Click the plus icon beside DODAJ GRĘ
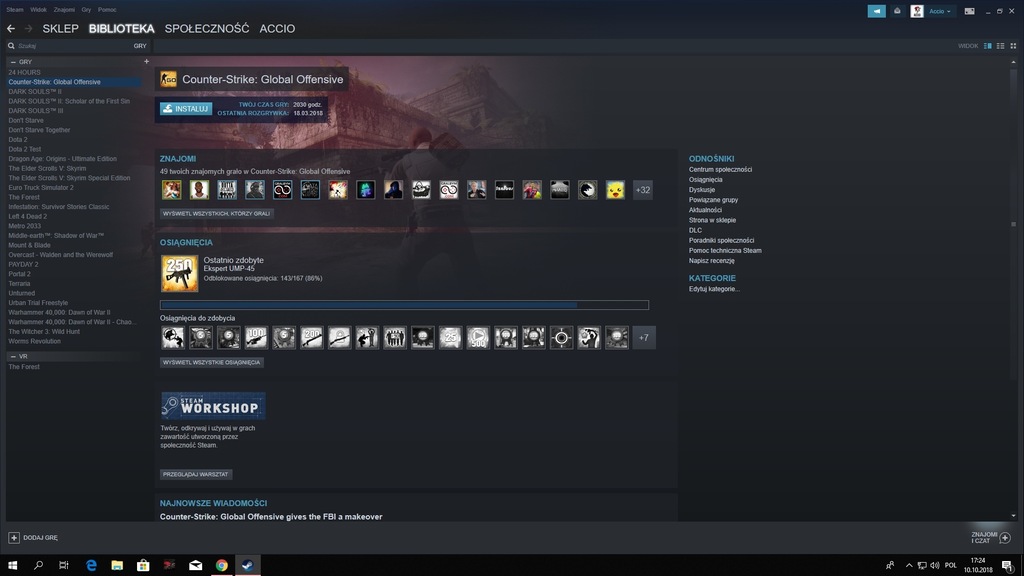1024x576 pixels. 14,537
